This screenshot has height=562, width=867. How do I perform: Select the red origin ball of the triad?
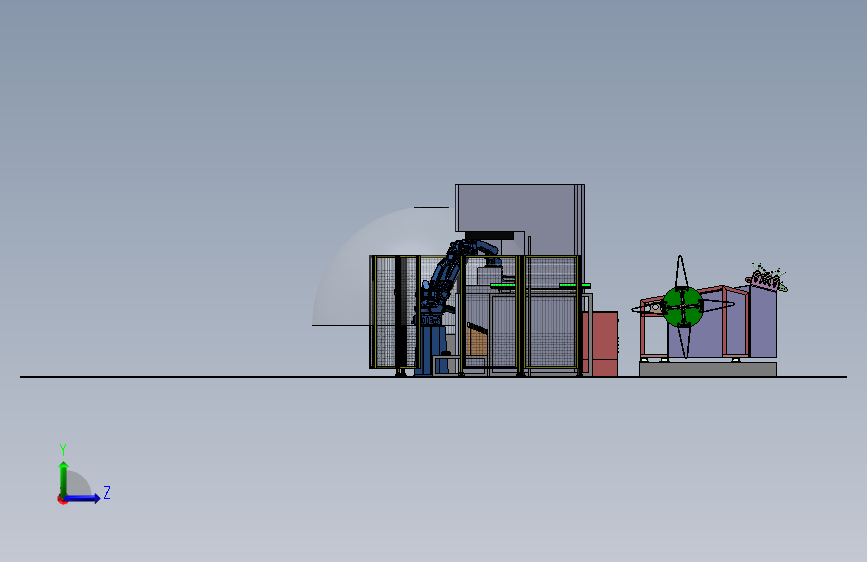(62, 499)
